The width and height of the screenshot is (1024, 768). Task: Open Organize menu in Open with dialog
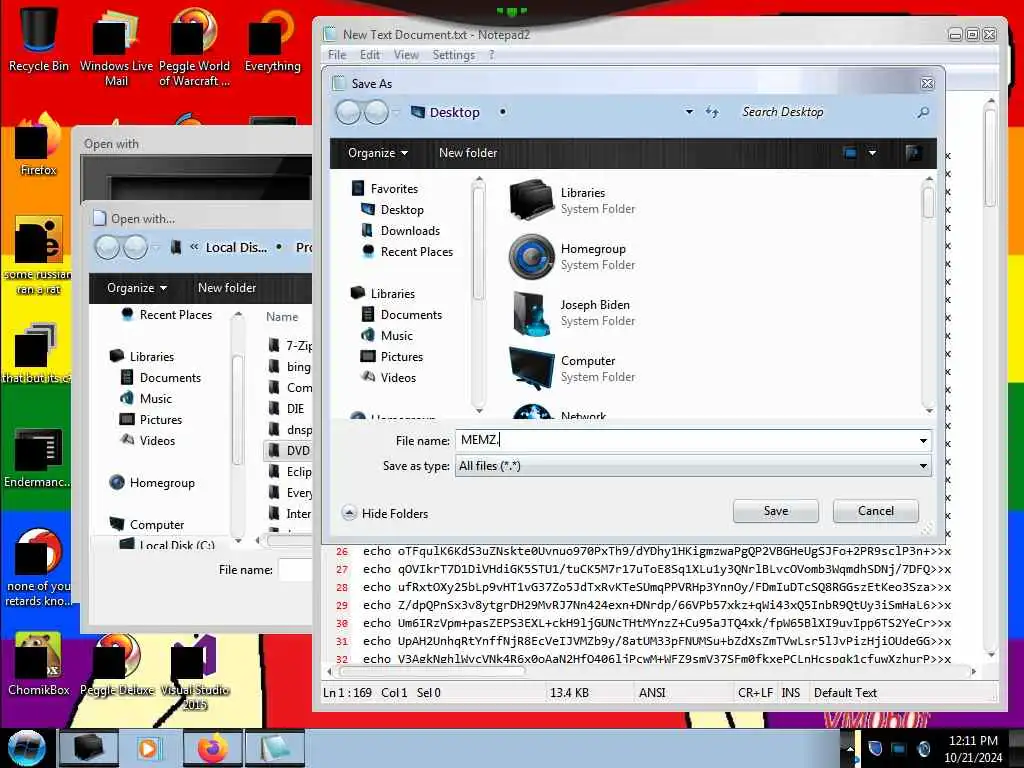point(137,288)
